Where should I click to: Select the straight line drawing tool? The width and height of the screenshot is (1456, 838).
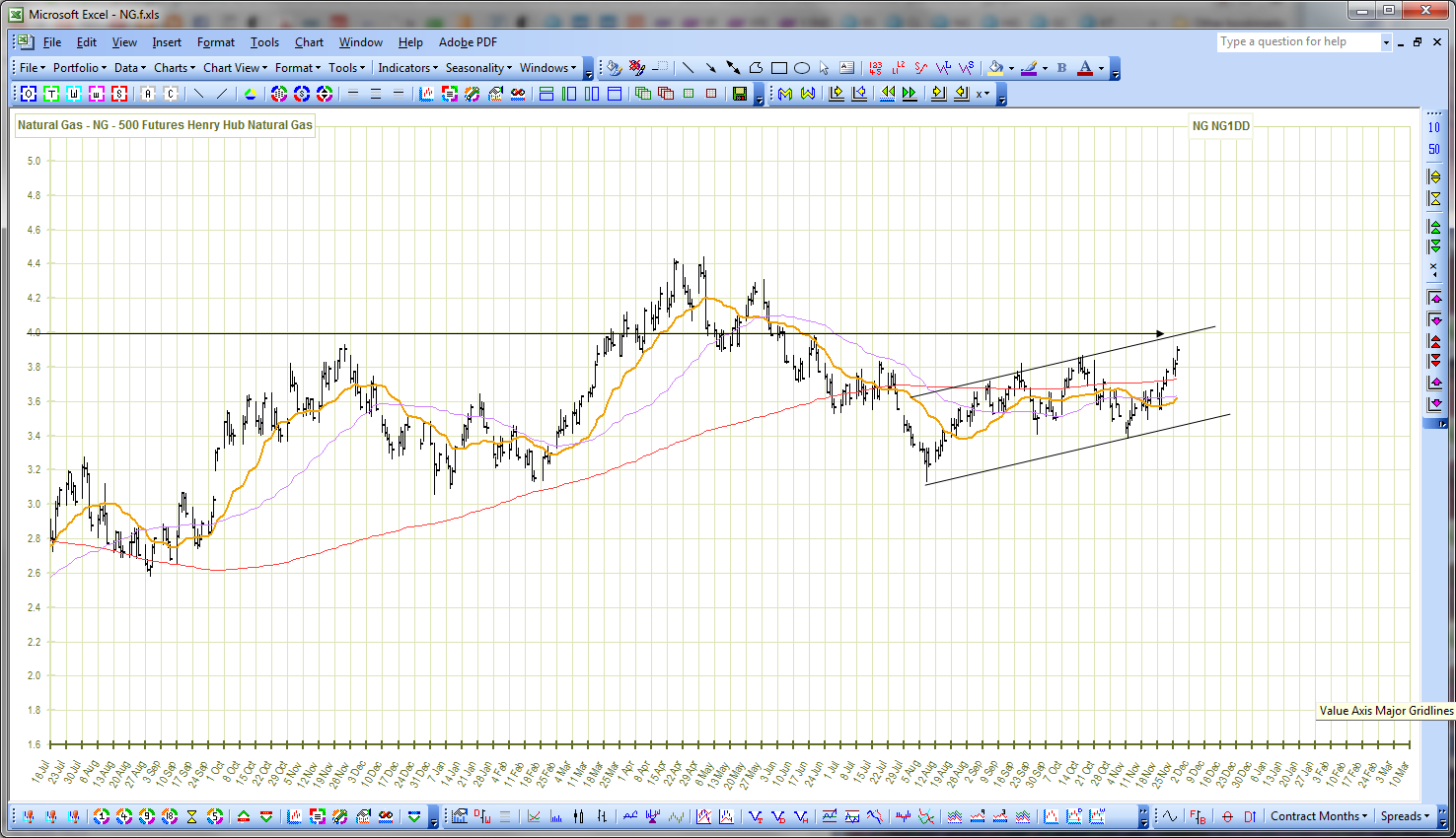coord(688,68)
